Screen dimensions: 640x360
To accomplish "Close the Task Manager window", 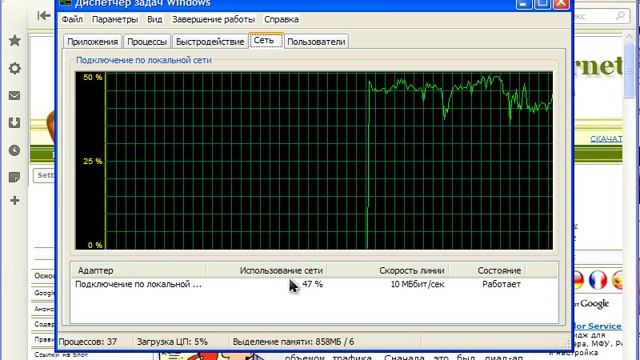I will [561, 4].
